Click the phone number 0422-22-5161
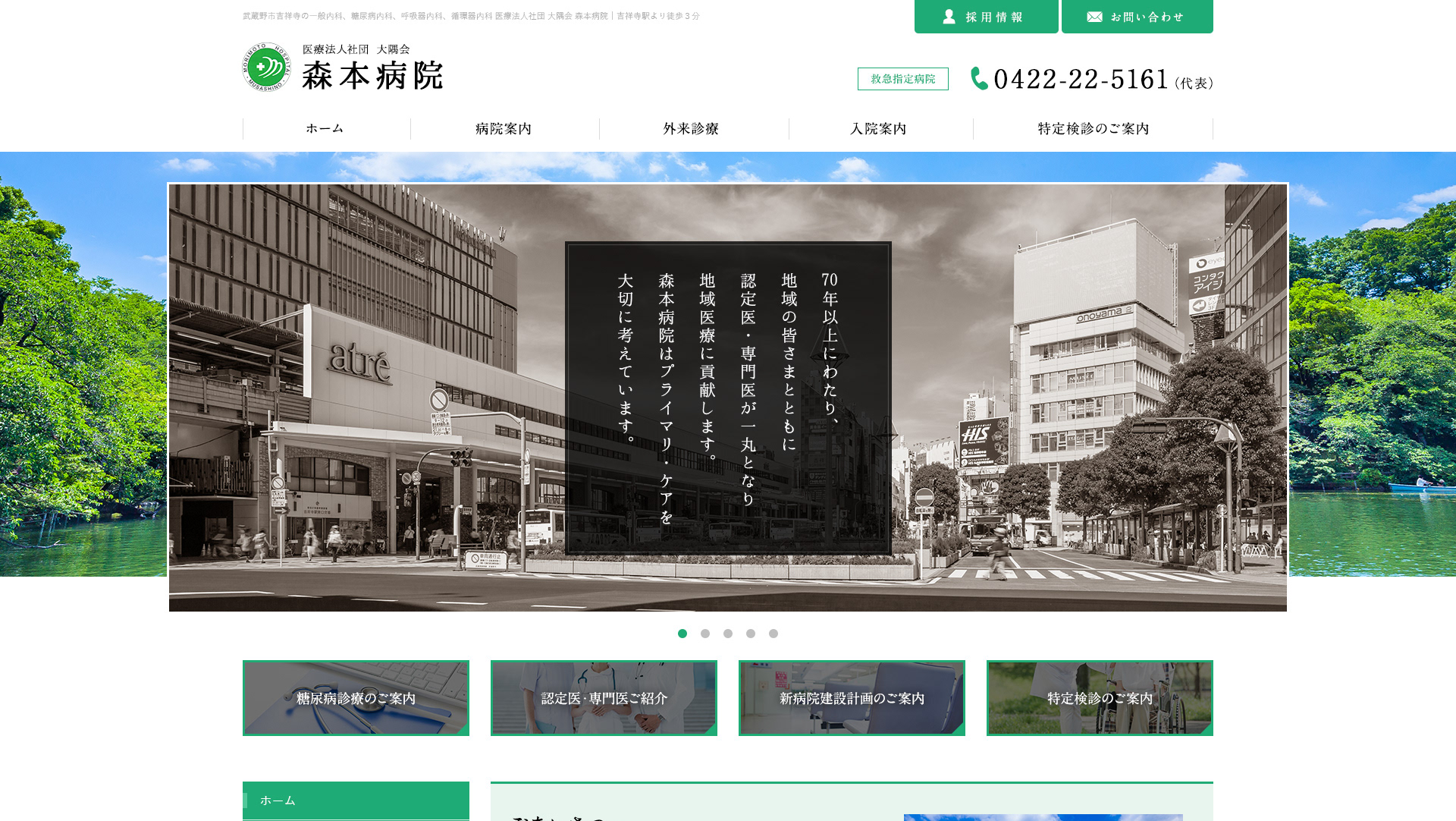1456x821 pixels. (x=1081, y=80)
